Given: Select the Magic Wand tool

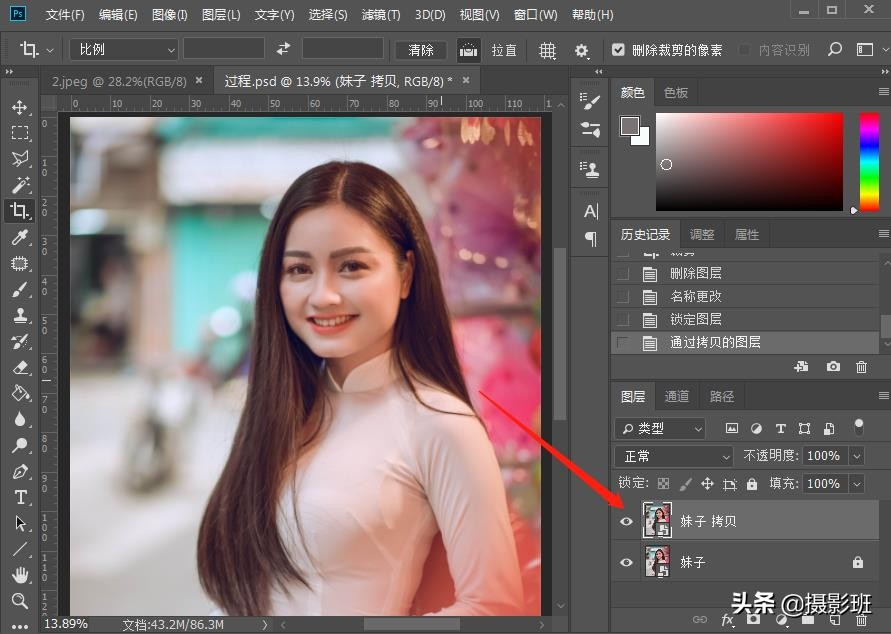Looking at the screenshot, I should 19,185.
